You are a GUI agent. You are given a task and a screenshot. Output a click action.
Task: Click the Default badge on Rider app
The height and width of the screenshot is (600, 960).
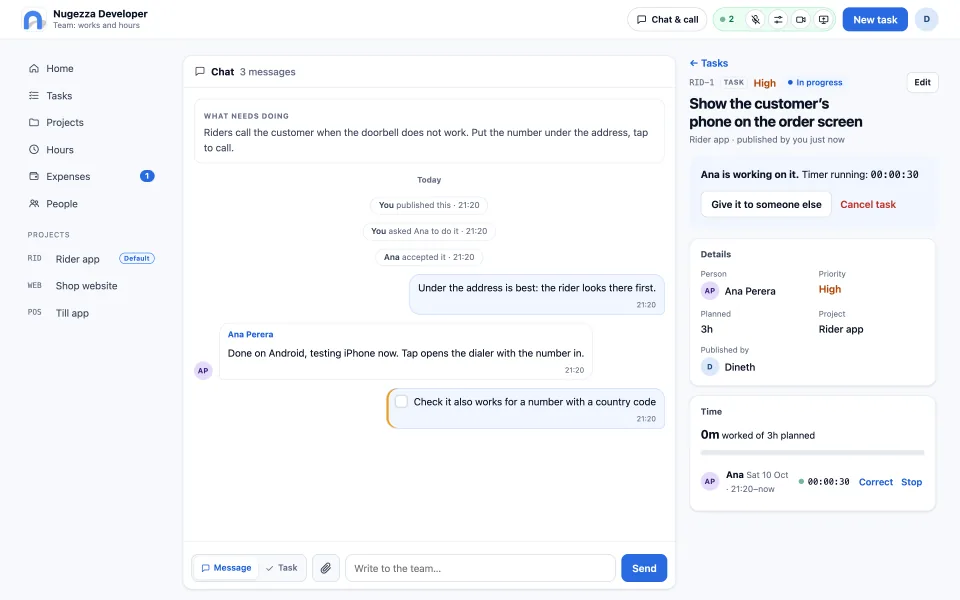tap(137, 258)
